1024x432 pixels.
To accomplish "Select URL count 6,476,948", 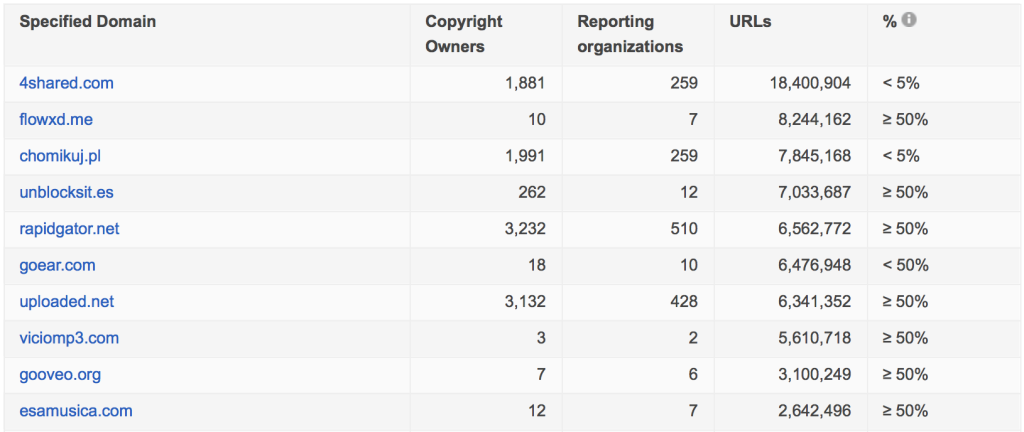I will click(x=815, y=266).
